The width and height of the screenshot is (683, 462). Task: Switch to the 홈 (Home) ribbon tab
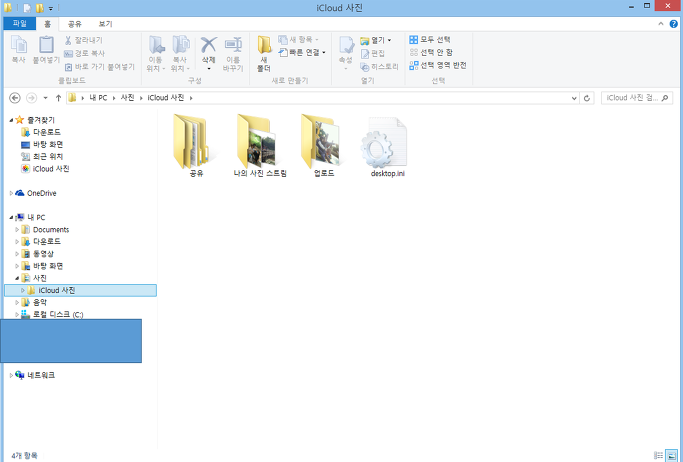pos(47,24)
